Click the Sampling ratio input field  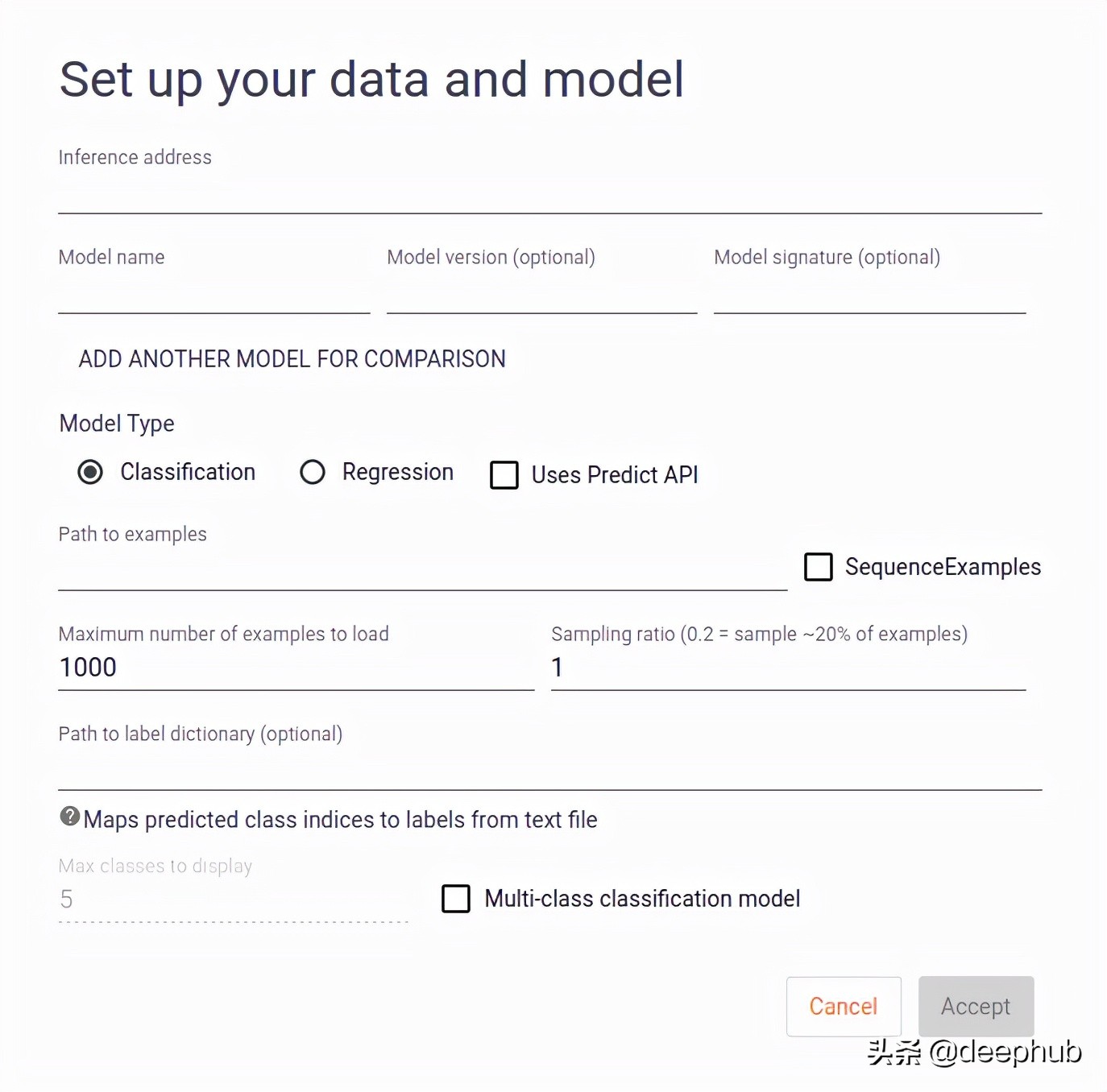(788, 668)
